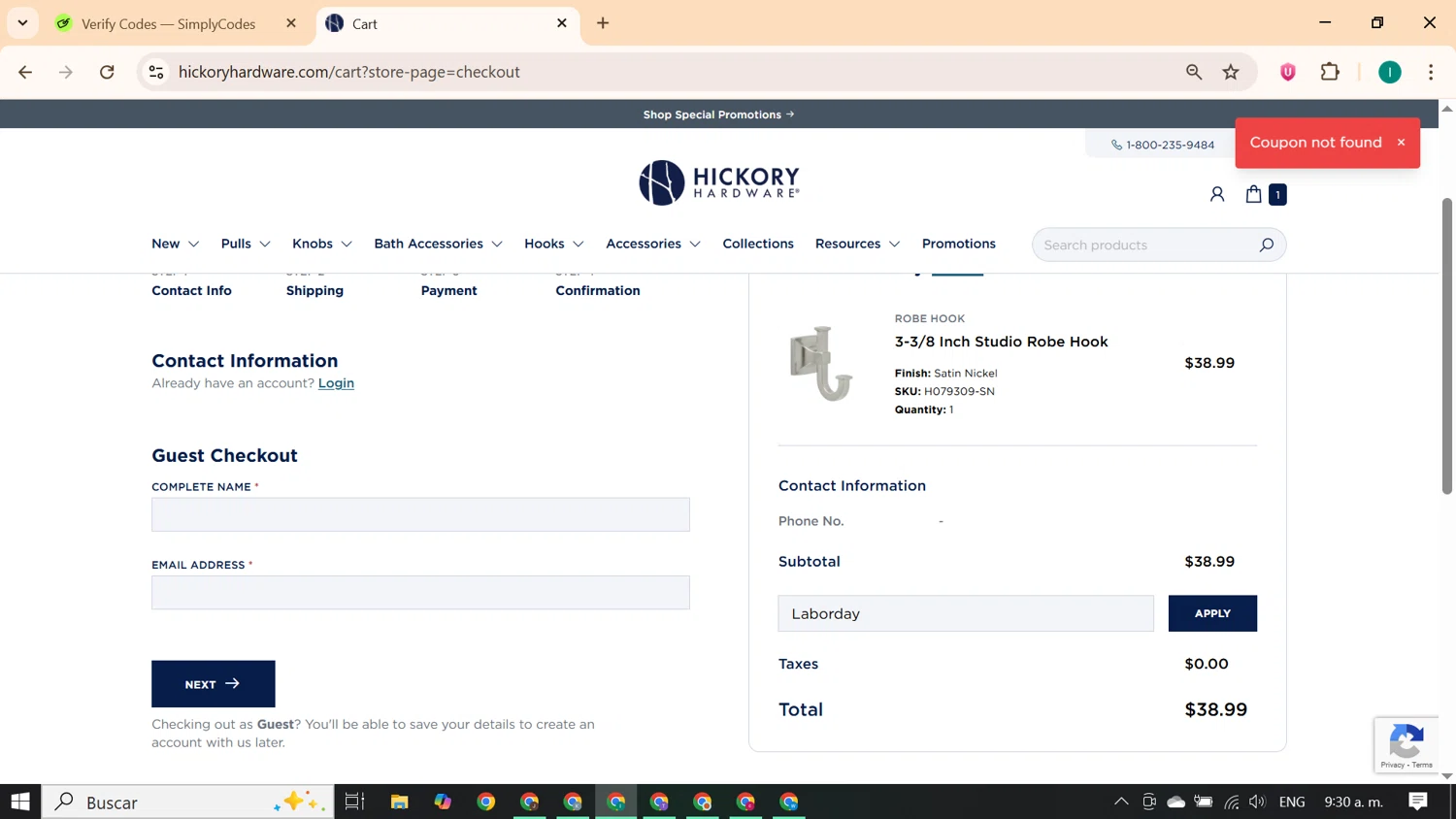1456x819 pixels.
Task: Bookmark this page with the star
Action: [x=1231, y=72]
